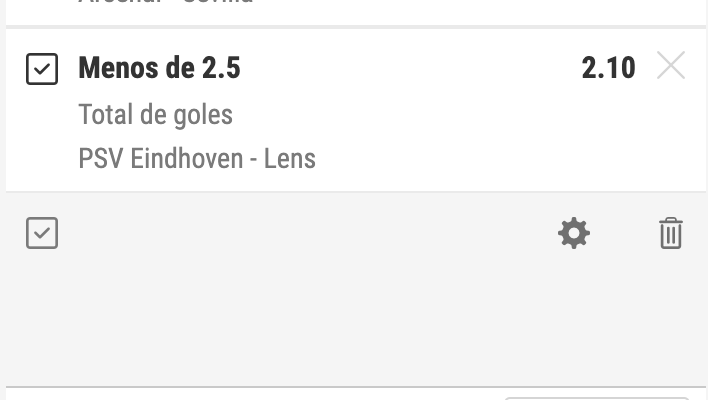Screen dimensions: 708x400
Task: Click the Total de goles market label
Action: point(156,115)
